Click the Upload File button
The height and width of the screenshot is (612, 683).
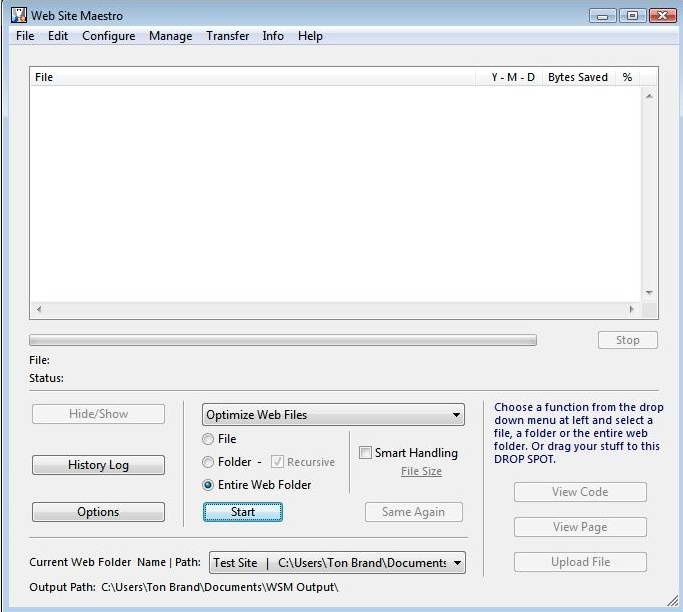(x=580, y=562)
